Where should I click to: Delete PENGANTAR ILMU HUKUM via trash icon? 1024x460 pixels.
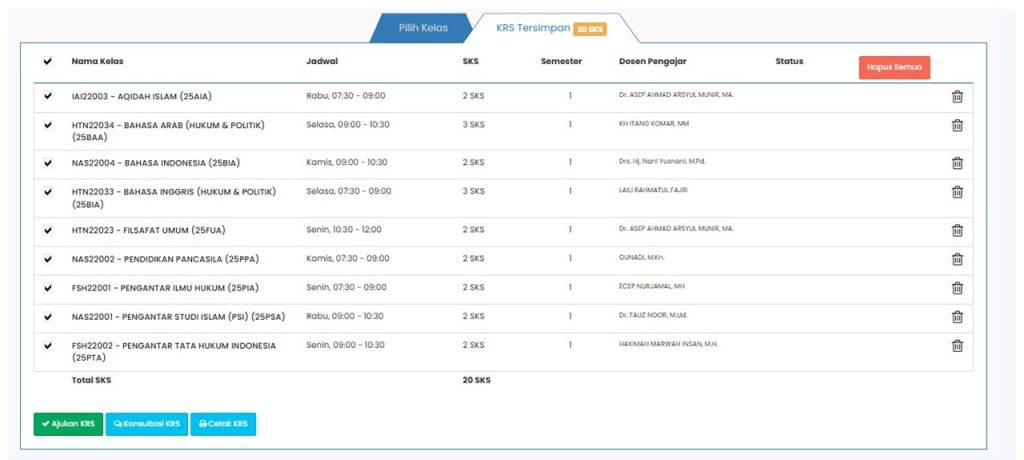point(957,288)
